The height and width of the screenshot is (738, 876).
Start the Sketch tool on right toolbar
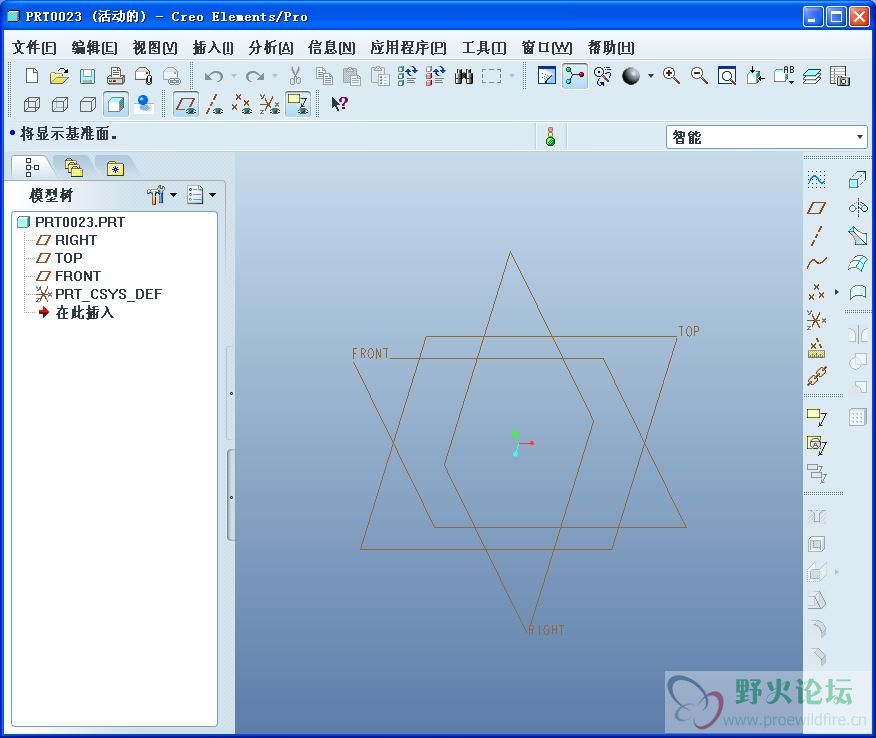click(816, 180)
